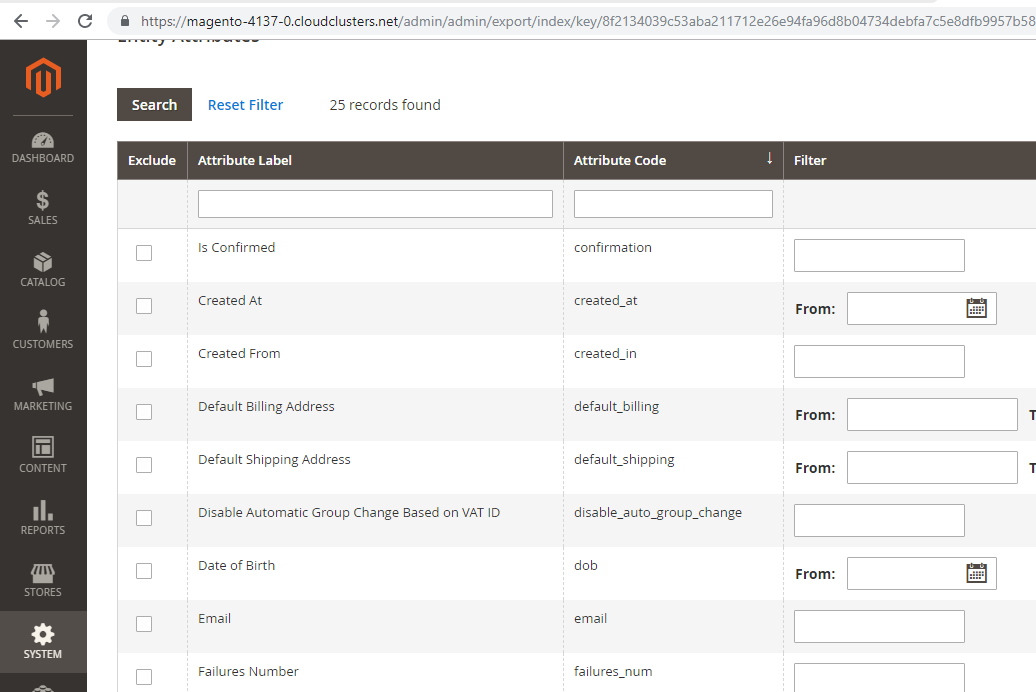This screenshot has height=692, width=1036.
Task: Open the Sales menu icon
Action: [x=43, y=202]
